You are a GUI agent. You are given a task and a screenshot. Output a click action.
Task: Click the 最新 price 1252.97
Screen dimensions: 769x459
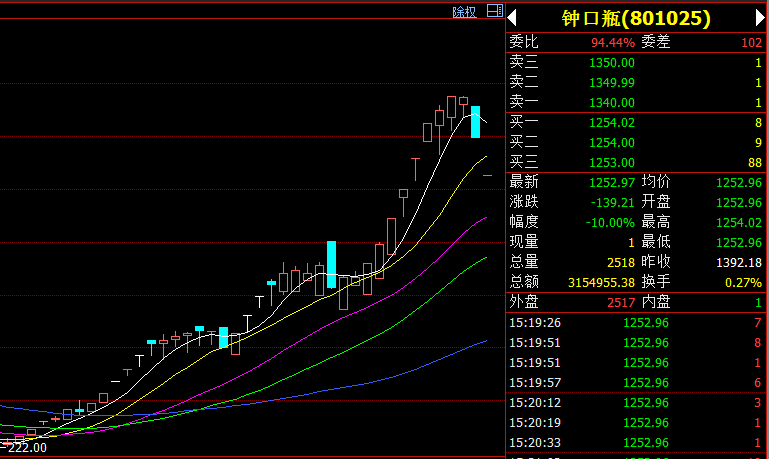click(612, 183)
